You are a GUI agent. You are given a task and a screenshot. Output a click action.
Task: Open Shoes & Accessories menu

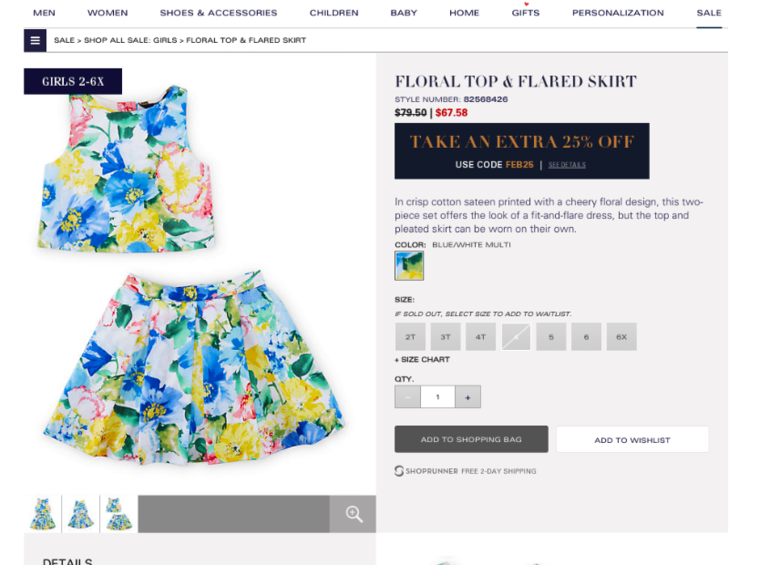point(219,13)
